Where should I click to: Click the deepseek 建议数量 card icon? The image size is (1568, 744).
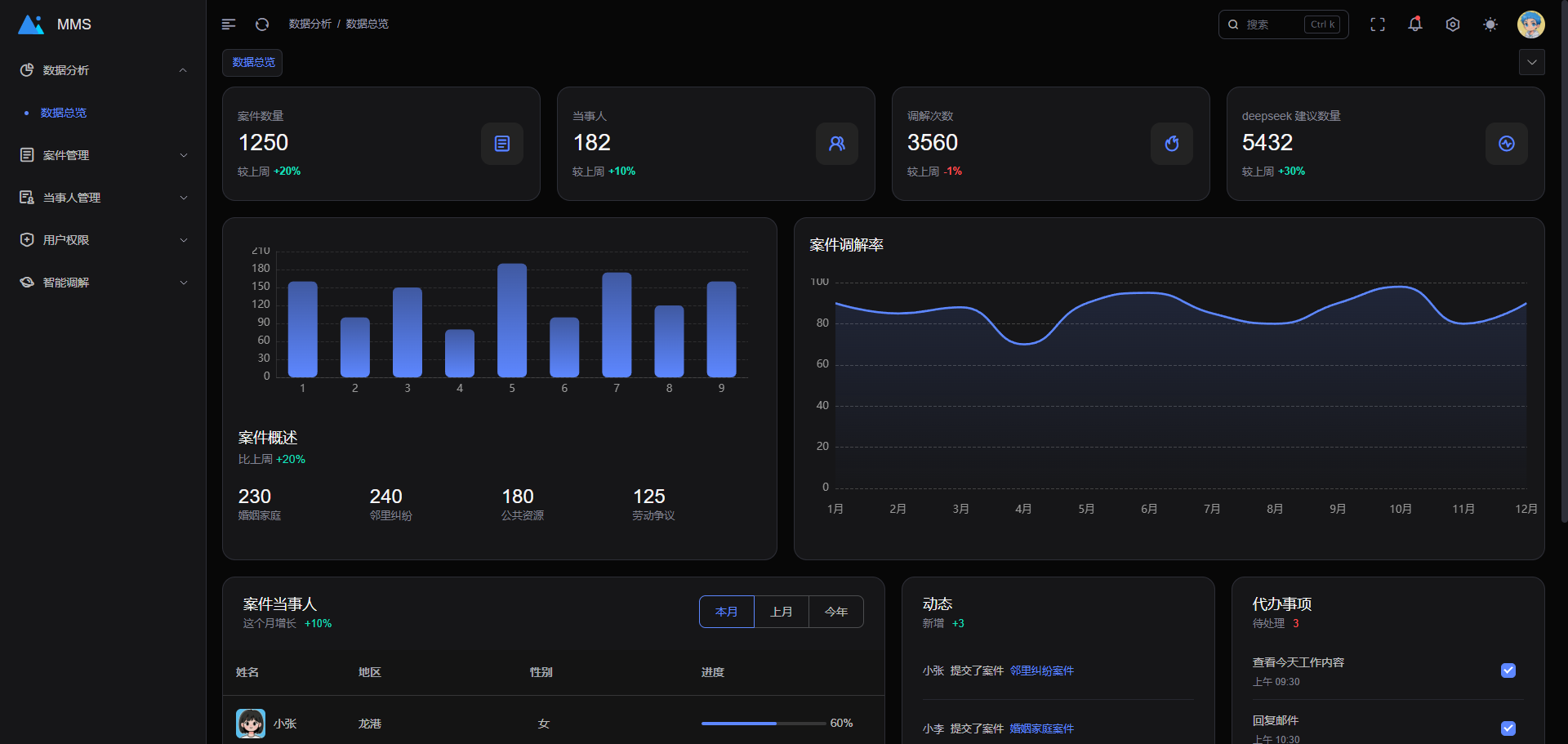[1507, 144]
